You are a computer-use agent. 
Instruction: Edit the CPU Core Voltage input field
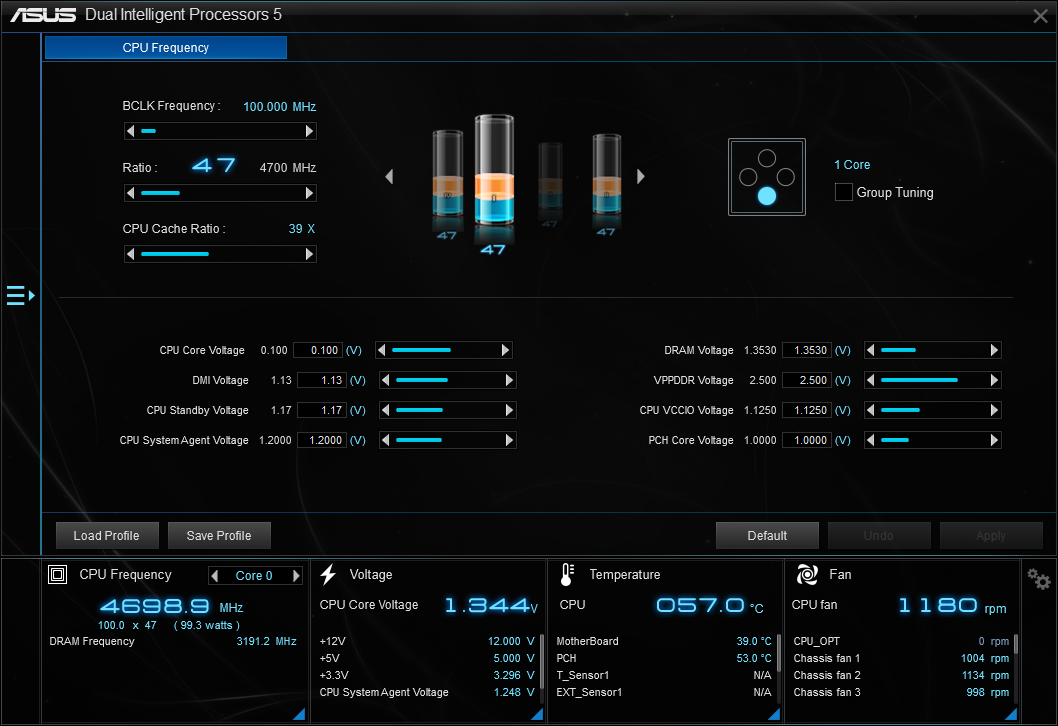point(318,350)
